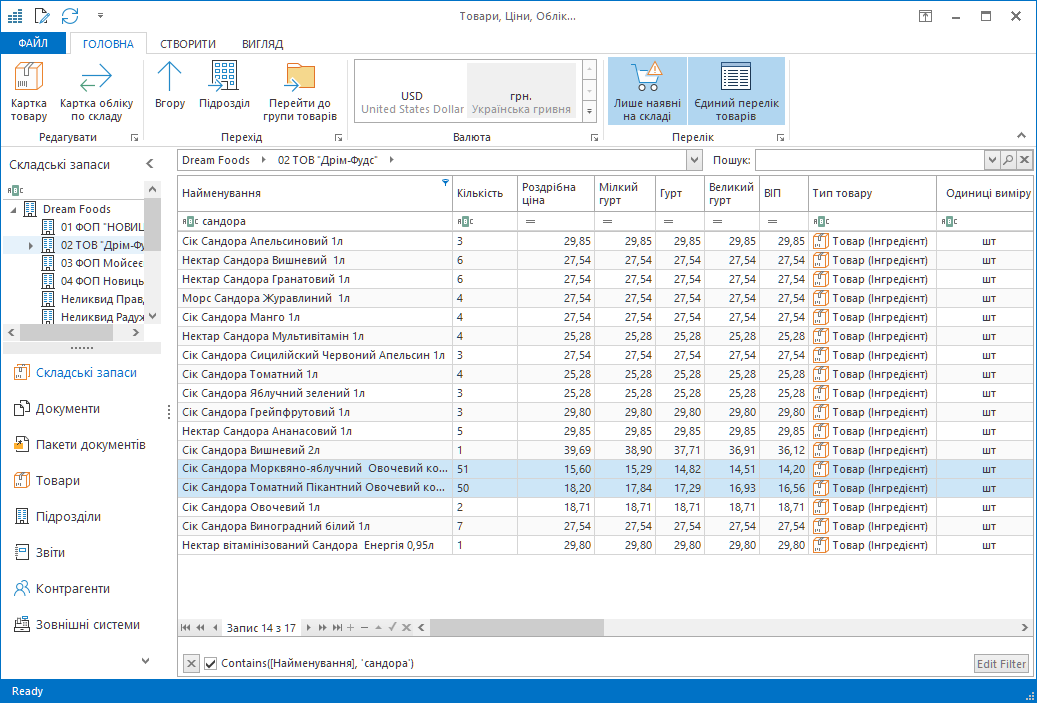Screen dimensions: 1037x703
Task: Click the Edit Filter button
Action: coord(1000,664)
